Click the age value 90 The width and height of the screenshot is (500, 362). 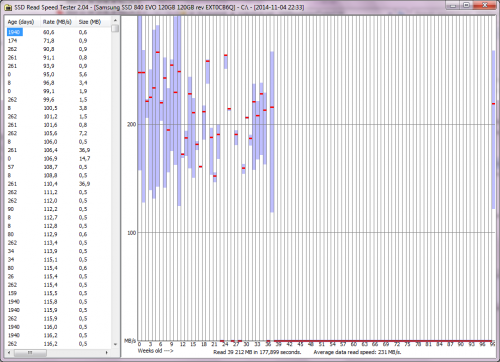(x=11, y=209)
